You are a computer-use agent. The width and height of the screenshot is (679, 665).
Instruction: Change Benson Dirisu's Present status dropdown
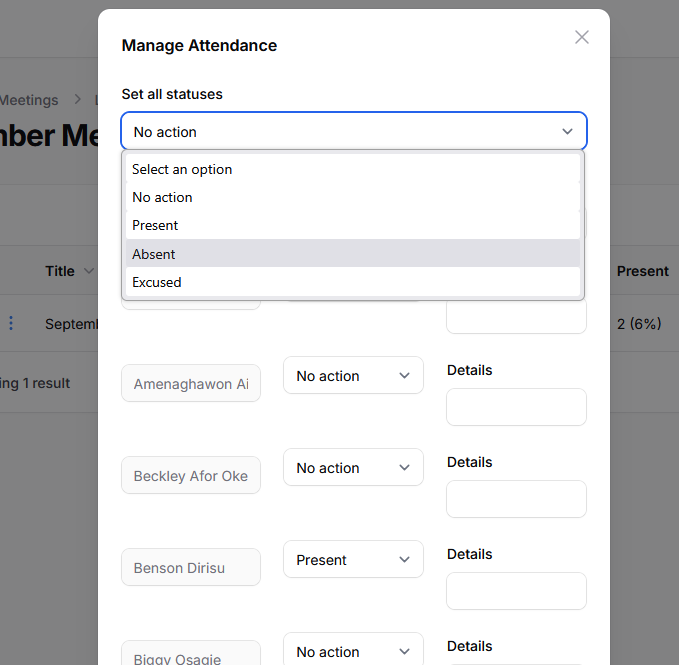353,560
